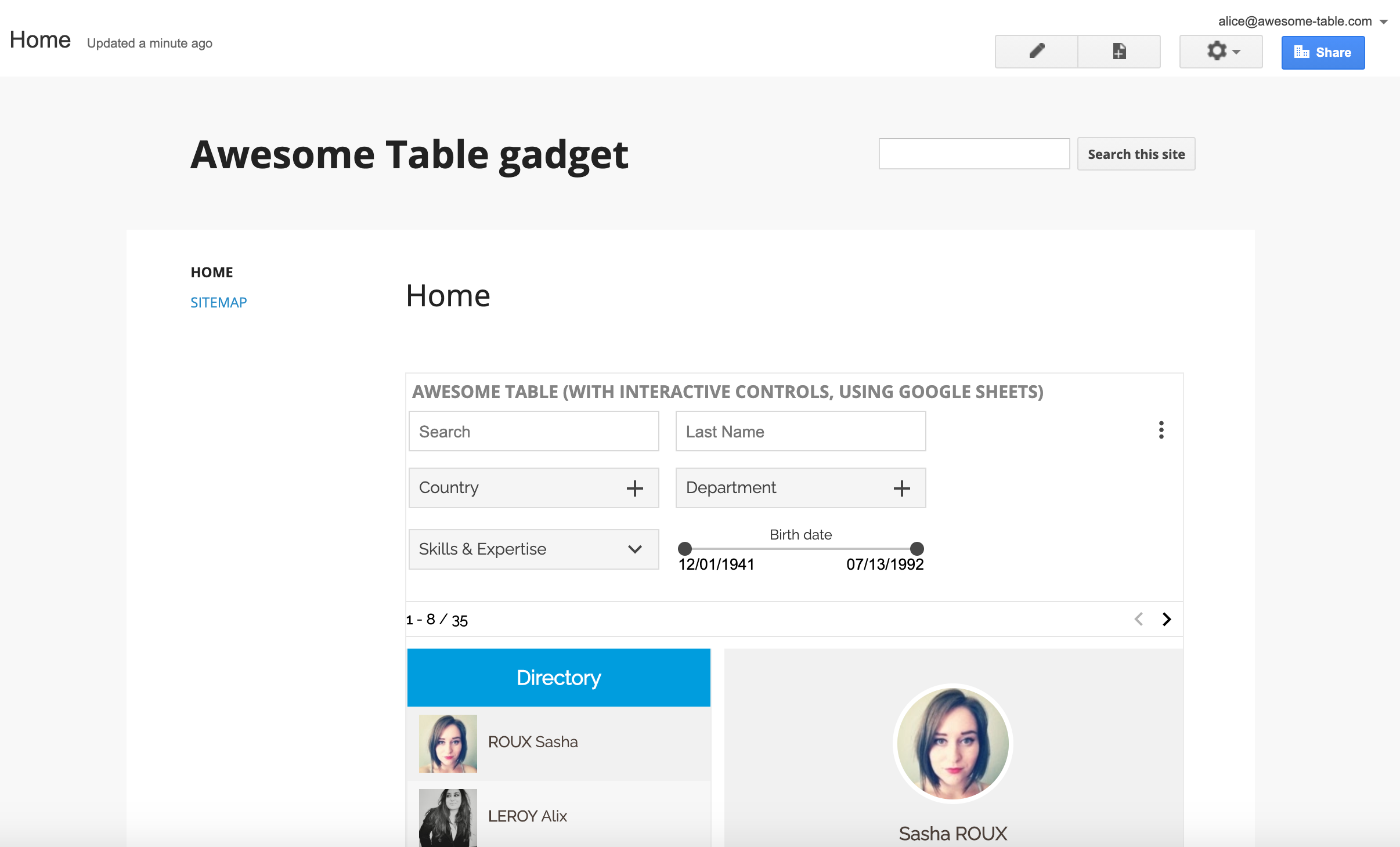The width and height of the screenshot is (1400, 847).
Task: Select ROUX Sasha in the Directory list
Action: pos(533,742)
